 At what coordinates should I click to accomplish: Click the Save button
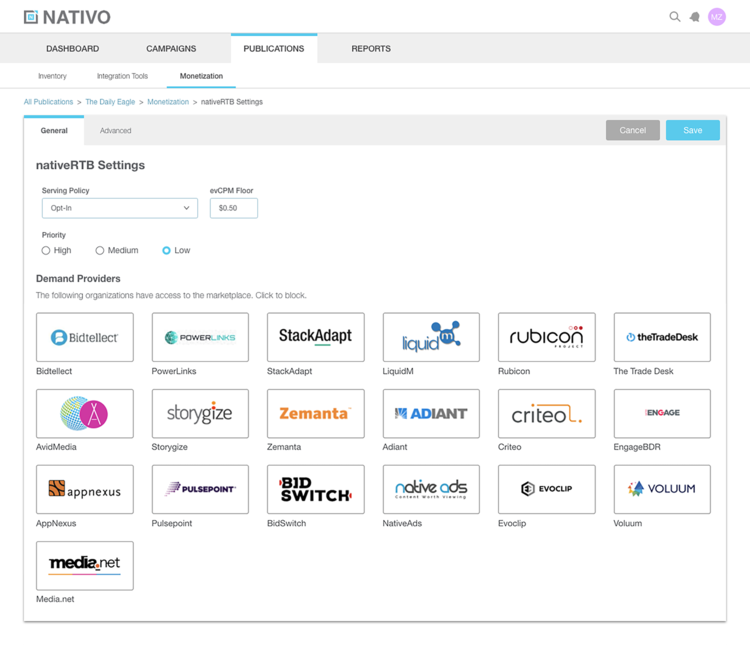coord(693,130)
